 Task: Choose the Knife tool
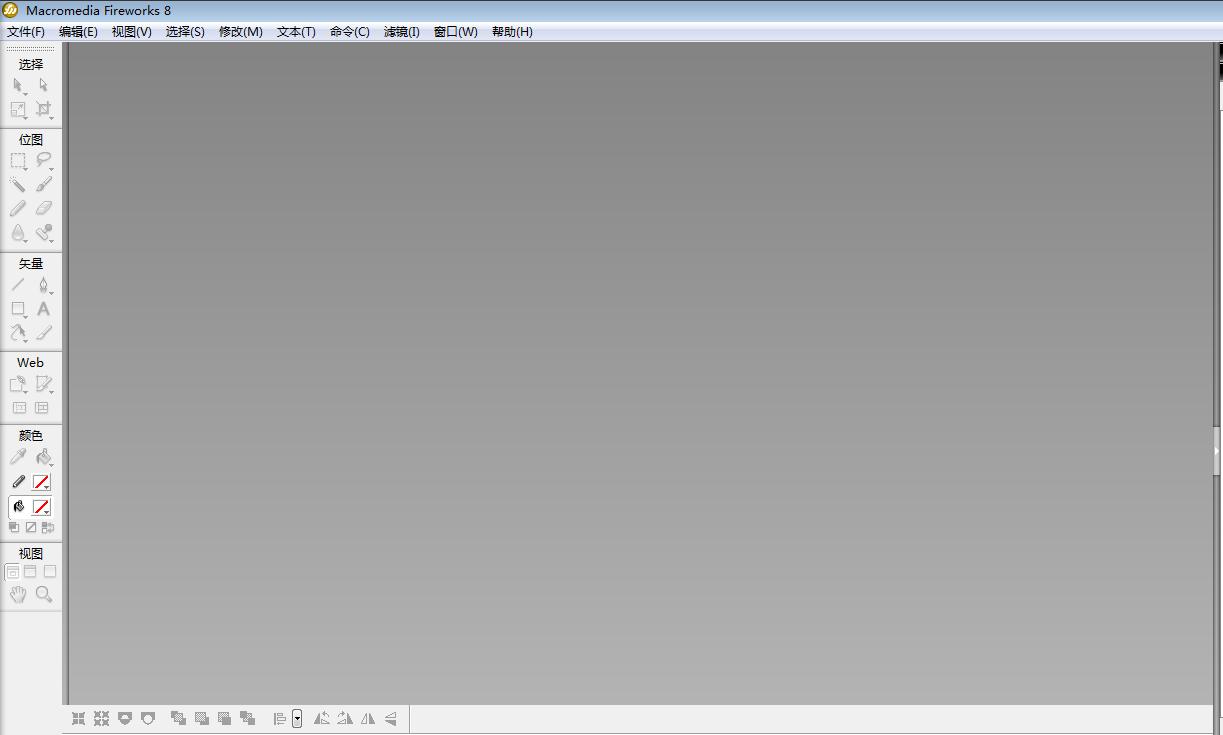click(x=43, y=333)
